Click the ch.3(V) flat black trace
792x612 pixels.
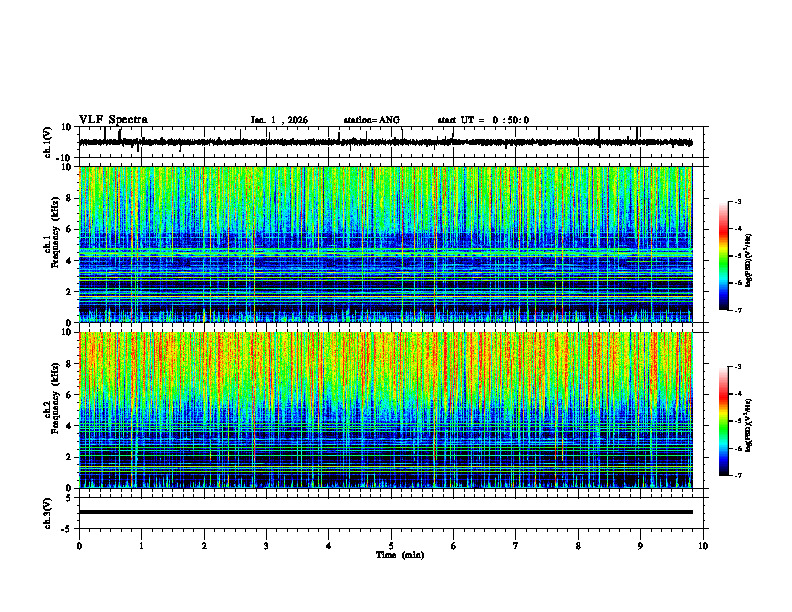385,512
